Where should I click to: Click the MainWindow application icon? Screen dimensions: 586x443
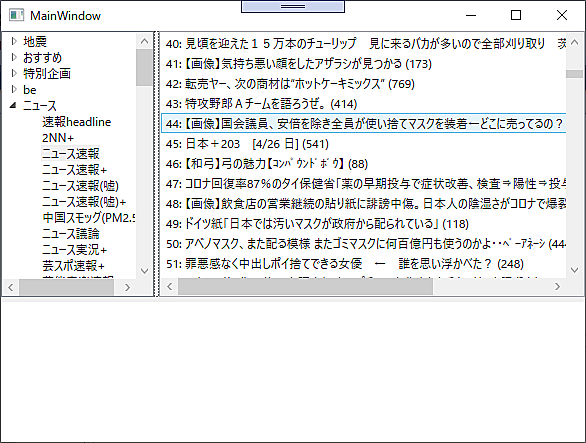[x=16, y=15]
